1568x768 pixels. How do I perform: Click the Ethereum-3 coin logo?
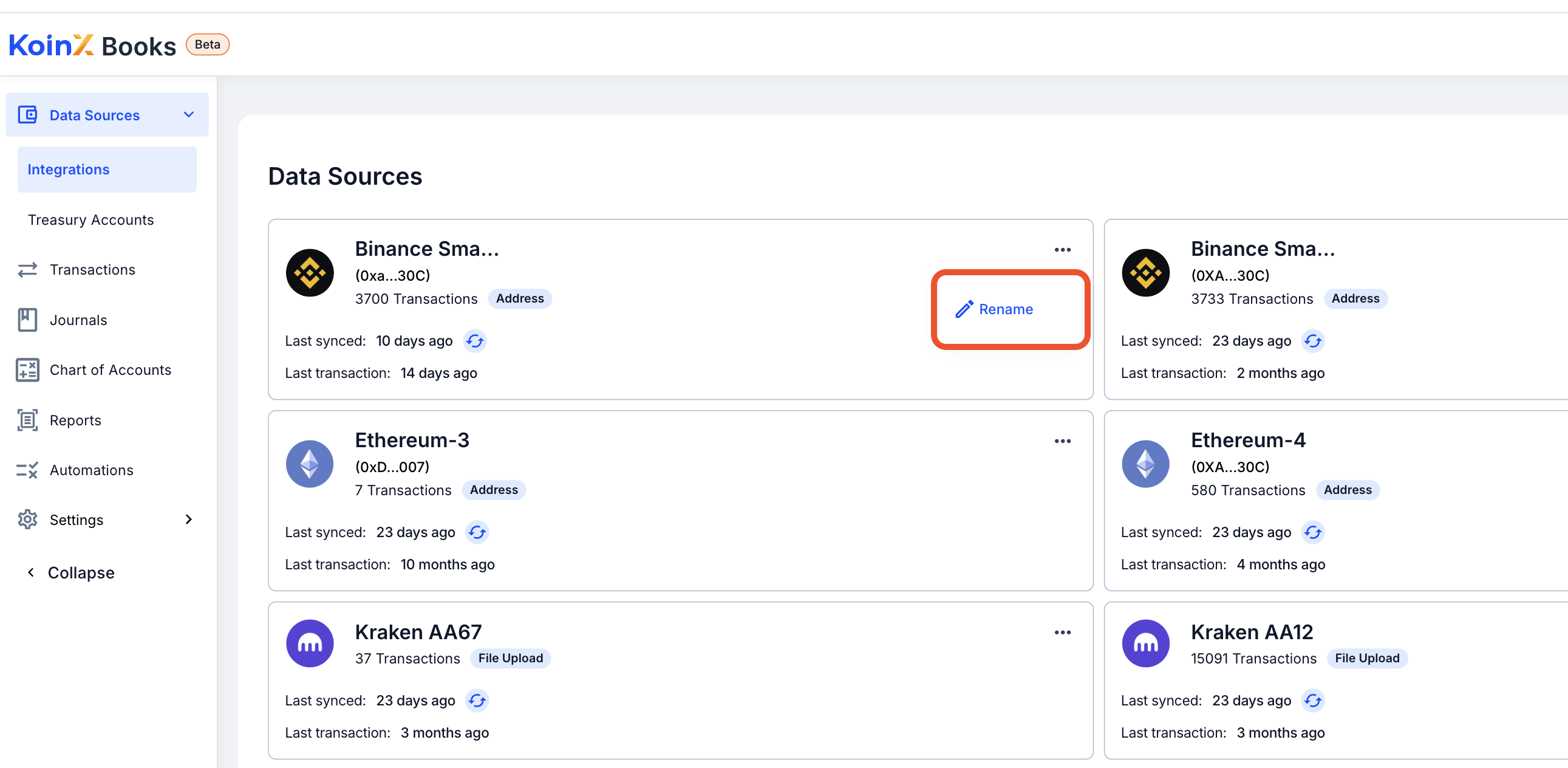coord(310,464)
